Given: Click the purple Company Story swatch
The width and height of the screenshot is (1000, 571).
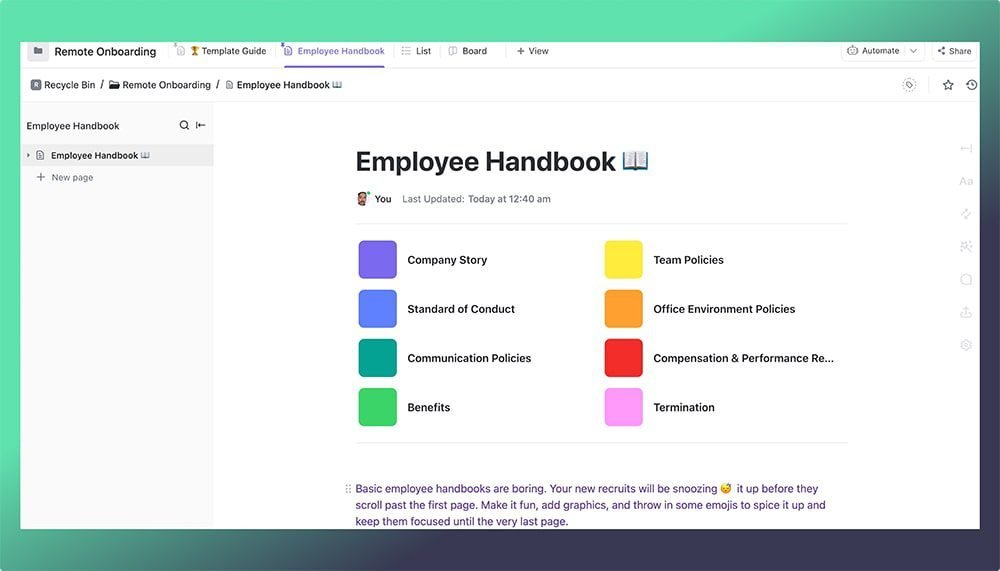Looking at the screenshot, I should [x=378, y=260].
